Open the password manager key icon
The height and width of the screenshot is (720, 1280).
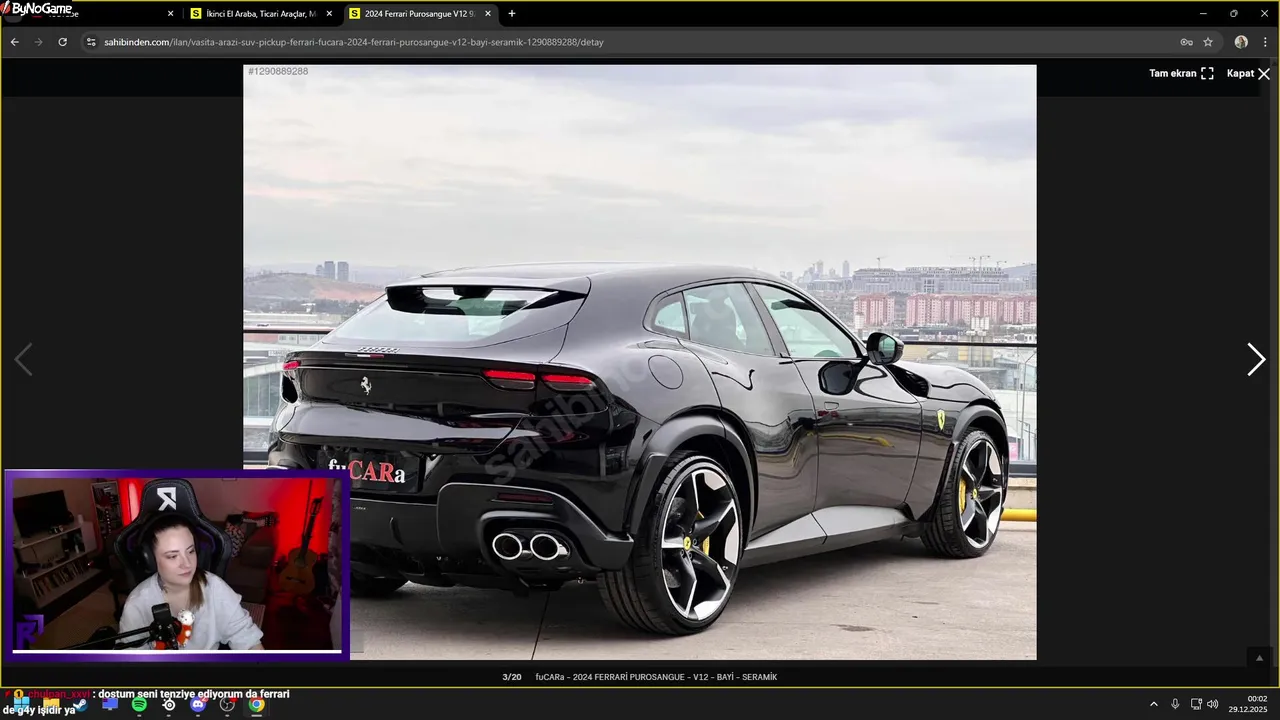1186,42
